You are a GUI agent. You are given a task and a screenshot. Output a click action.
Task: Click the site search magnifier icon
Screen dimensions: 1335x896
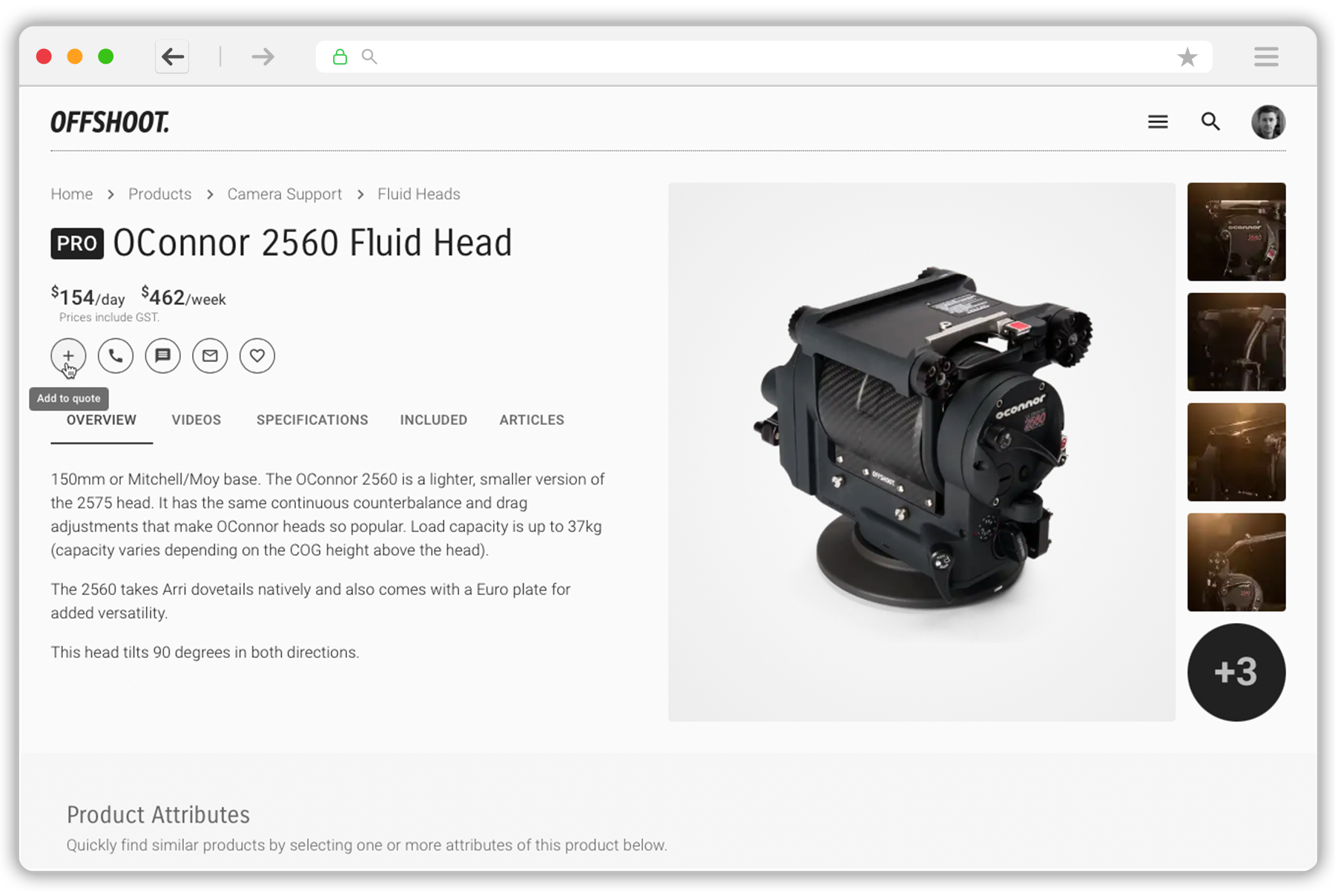click(1210, 122)
